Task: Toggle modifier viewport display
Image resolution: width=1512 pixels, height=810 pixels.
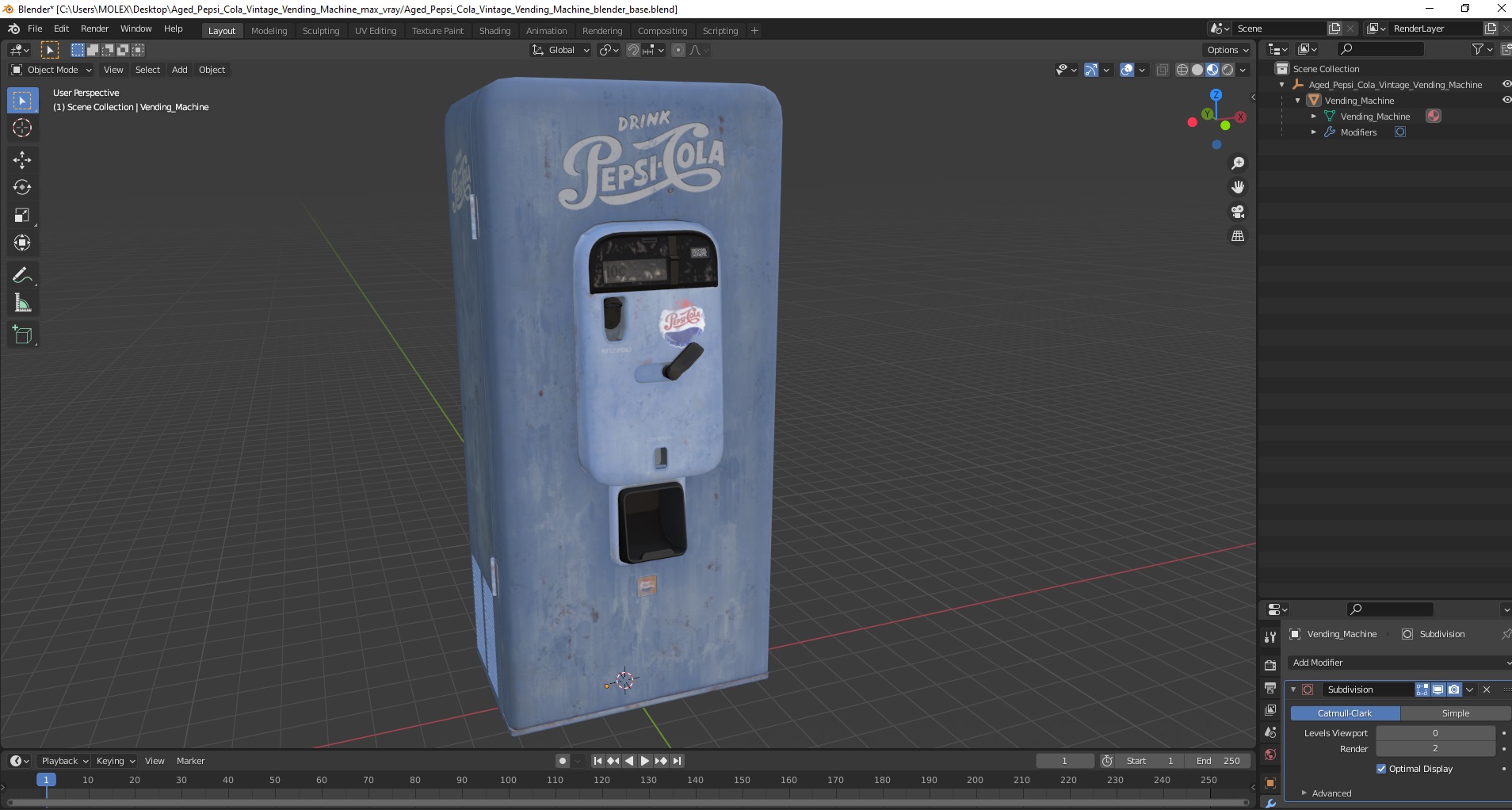Action: [1438, 690]
